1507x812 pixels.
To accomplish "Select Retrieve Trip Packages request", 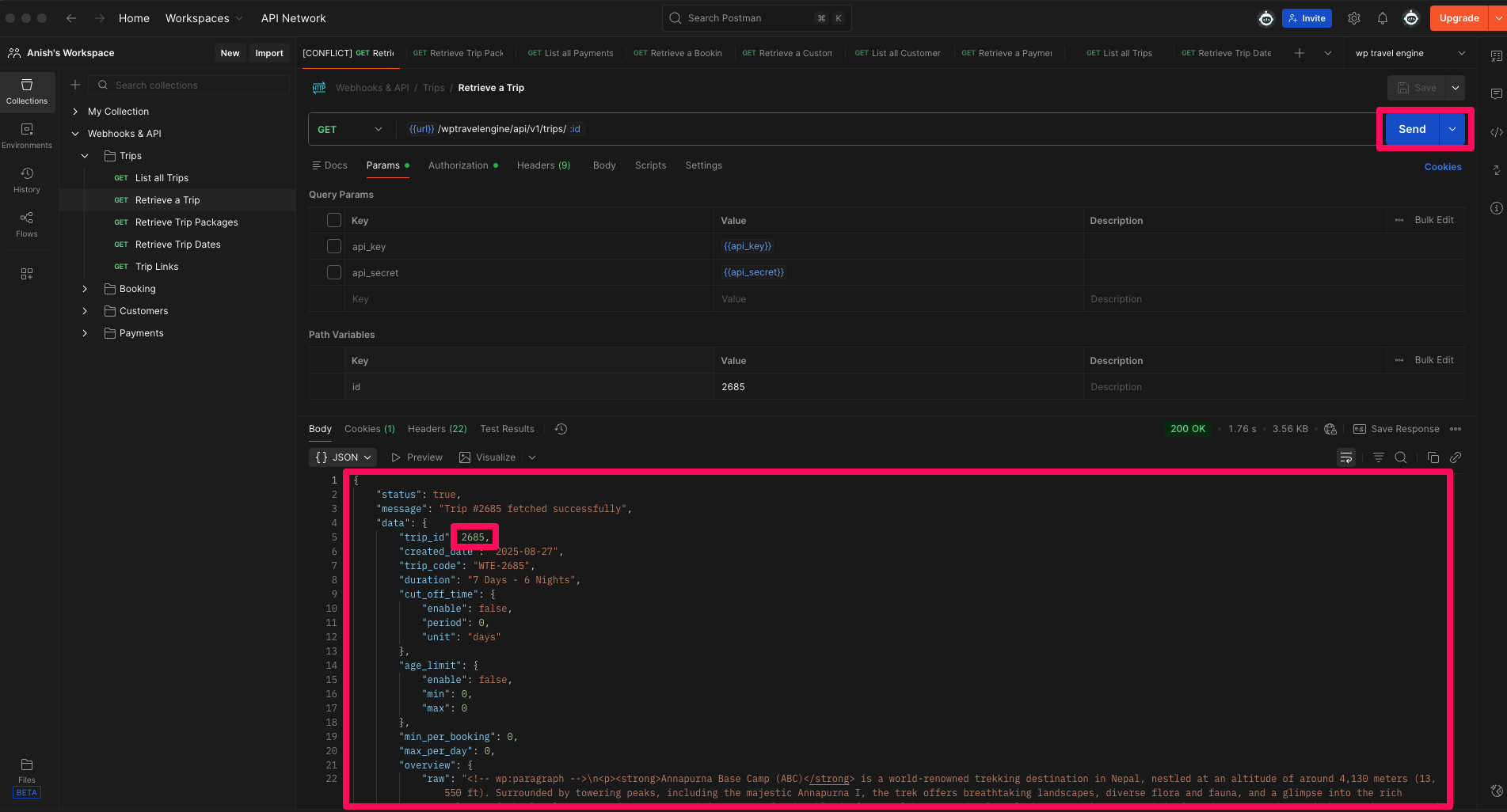I will pos(186,222).
